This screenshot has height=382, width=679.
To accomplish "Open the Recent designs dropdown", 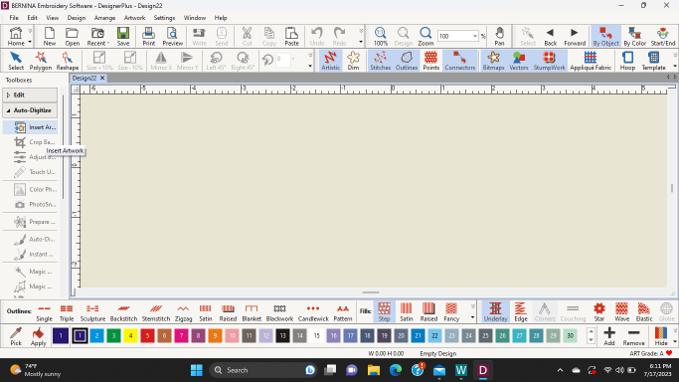I will [x=108, y=43].
